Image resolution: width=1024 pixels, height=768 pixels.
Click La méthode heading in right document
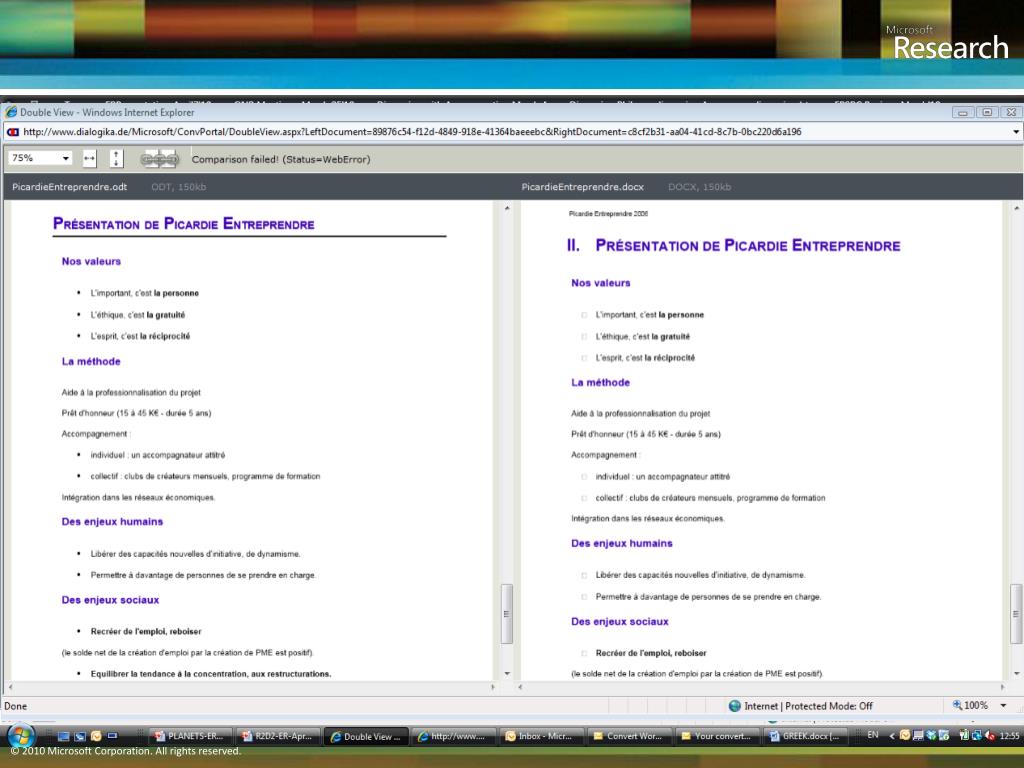(x=600, y=383)
